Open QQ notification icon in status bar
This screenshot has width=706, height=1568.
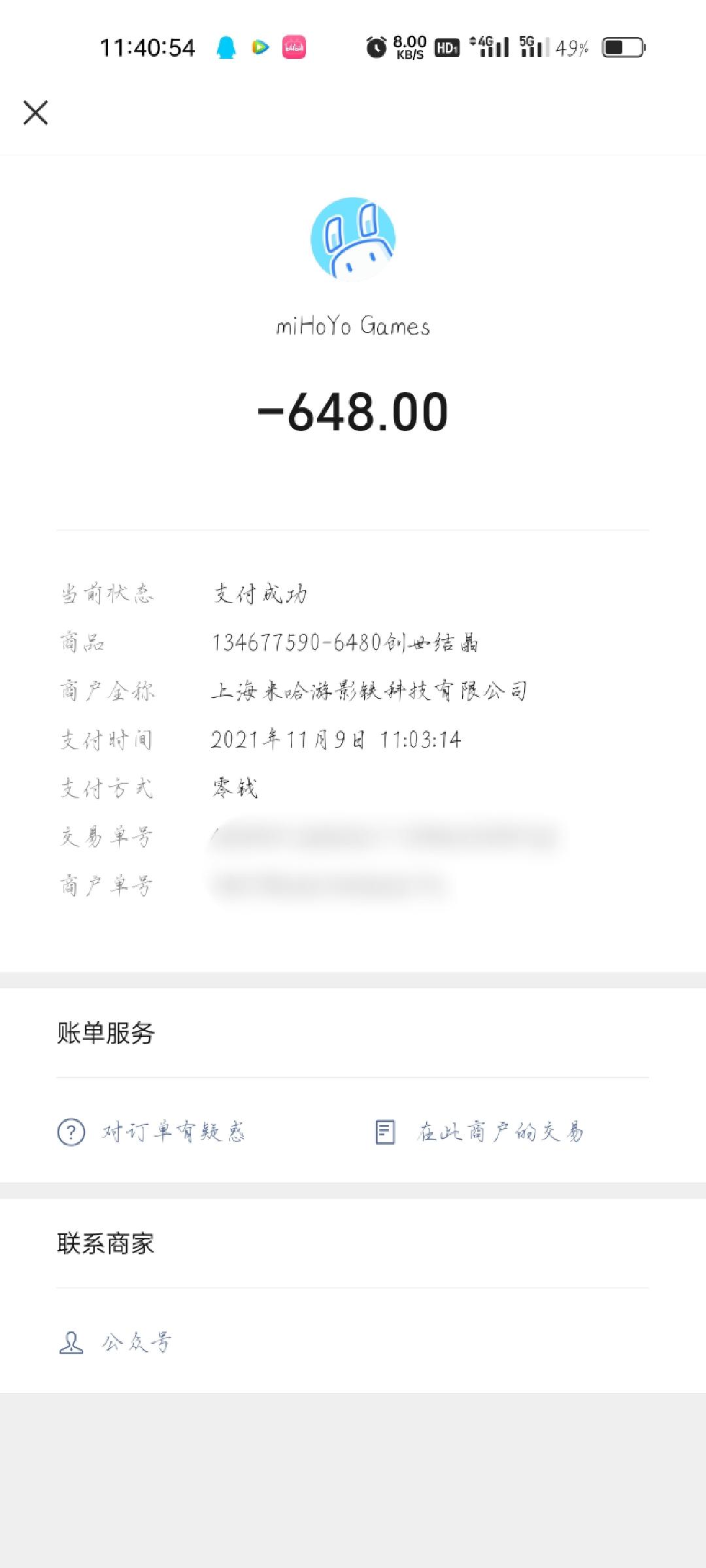pos(226,48)
